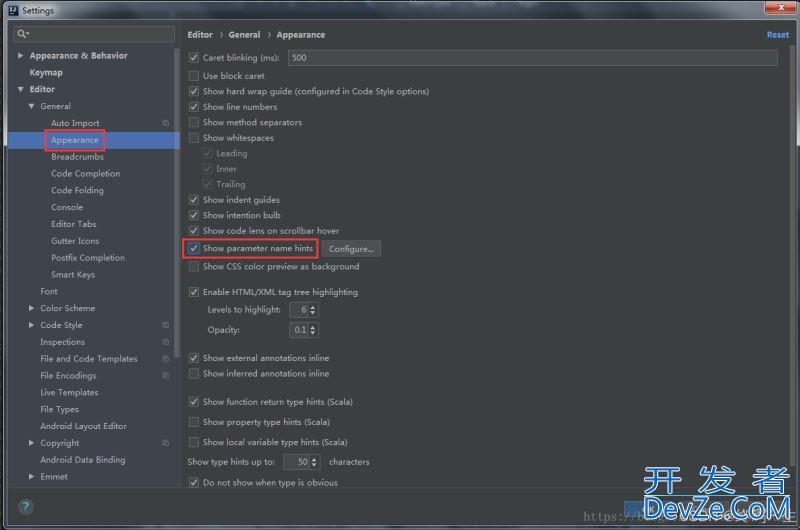Enable Show local variable type hints (Scala)

point(194,442)
